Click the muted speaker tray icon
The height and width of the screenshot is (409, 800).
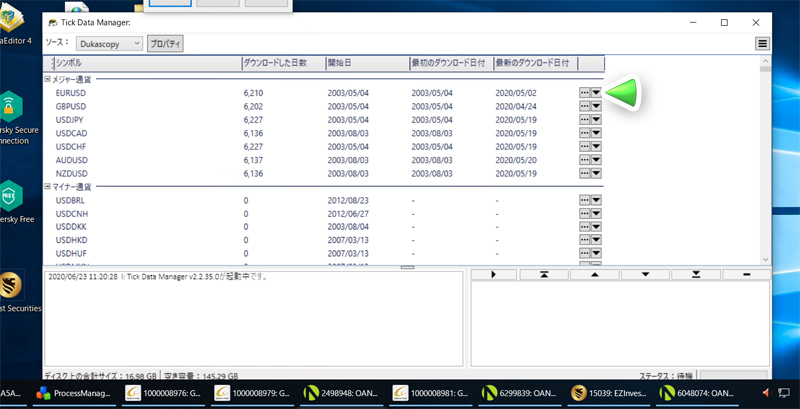click(766, 393)
